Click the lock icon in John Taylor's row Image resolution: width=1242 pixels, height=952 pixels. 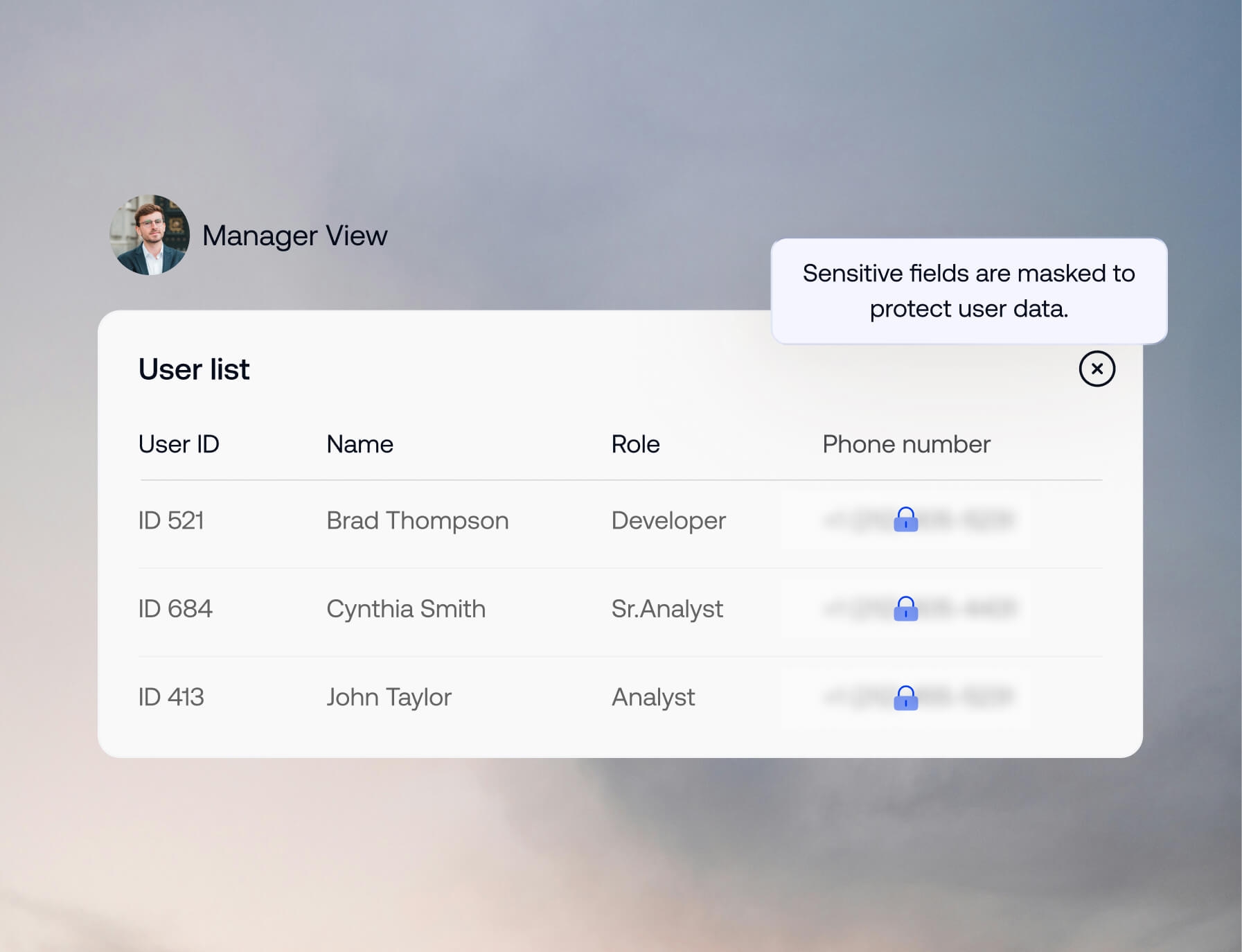(905, 698)
